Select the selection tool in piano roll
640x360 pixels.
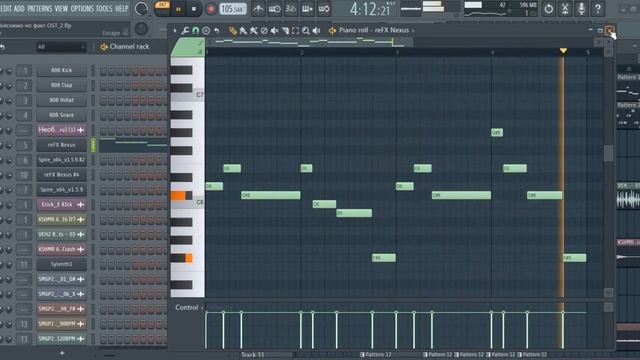click(295, 31)
